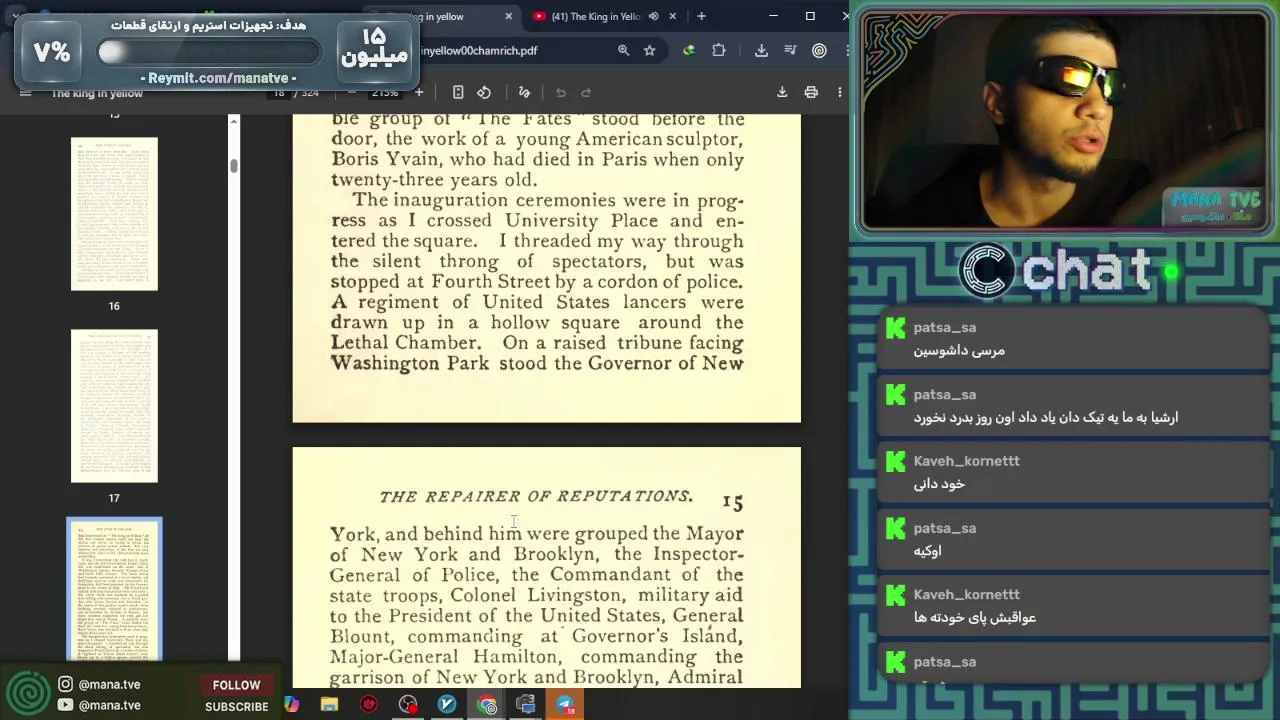Select the PDF draw annotation tool
Viewport: 1280px width, 720px height.
coord(524,93)
